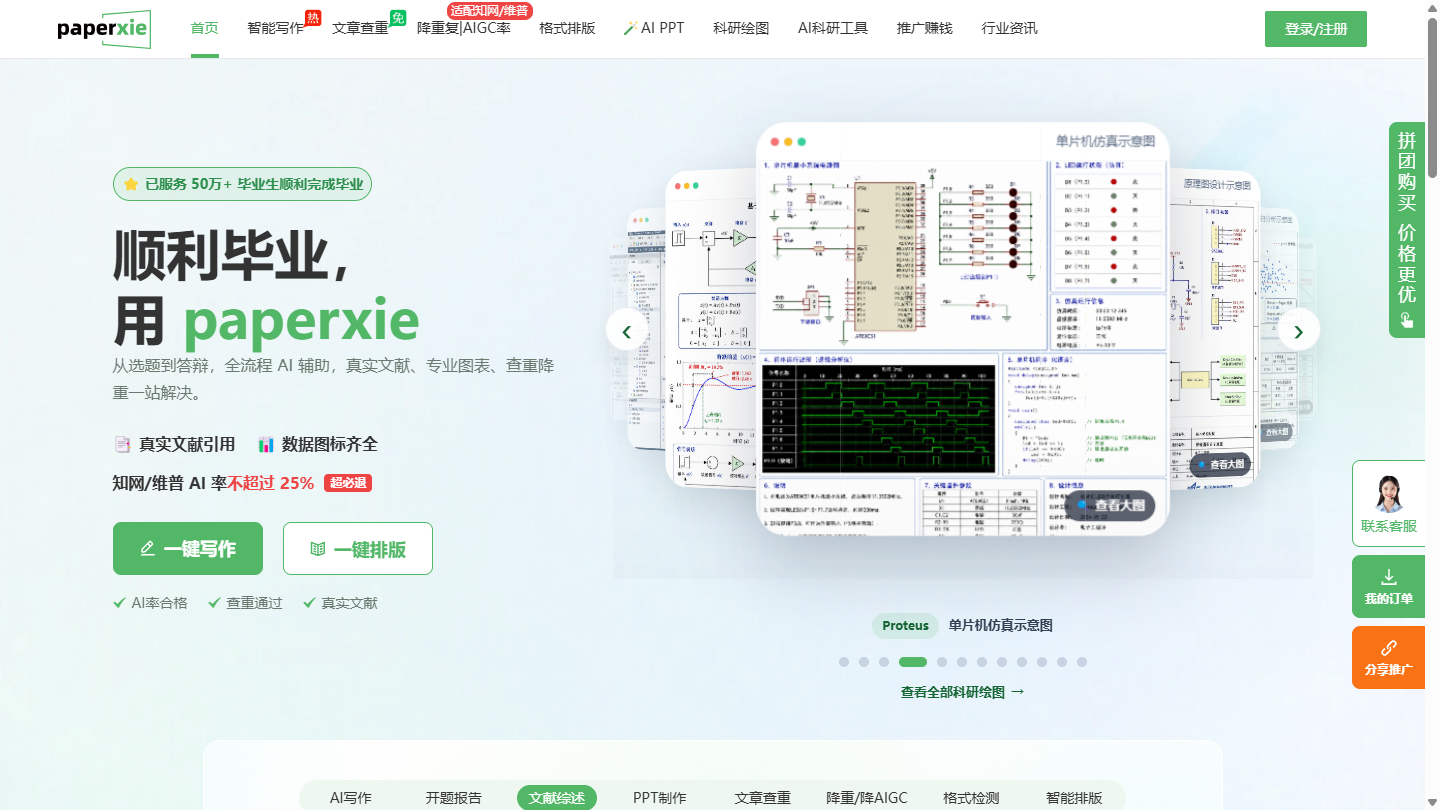Open 查看全部科研绘图 link
The image size is (1440, 810).
pyautogui.click(x=963, y=691)
